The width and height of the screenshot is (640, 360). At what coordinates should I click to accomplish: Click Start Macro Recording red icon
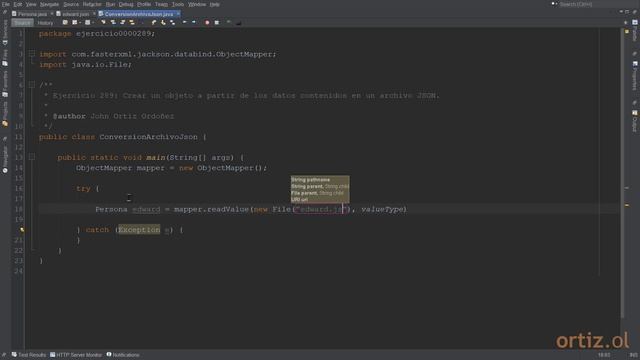tap(207, 22)
